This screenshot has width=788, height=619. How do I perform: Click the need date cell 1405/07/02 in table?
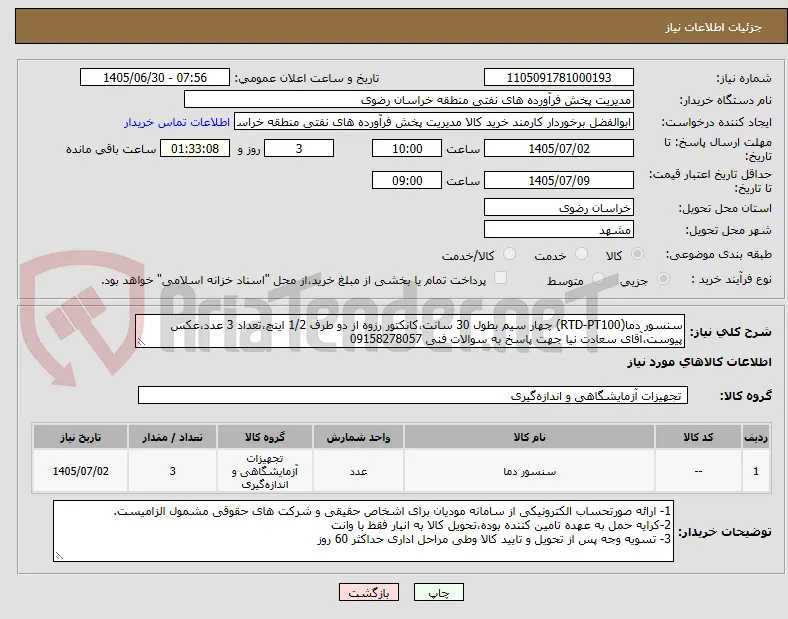point(80,471)
